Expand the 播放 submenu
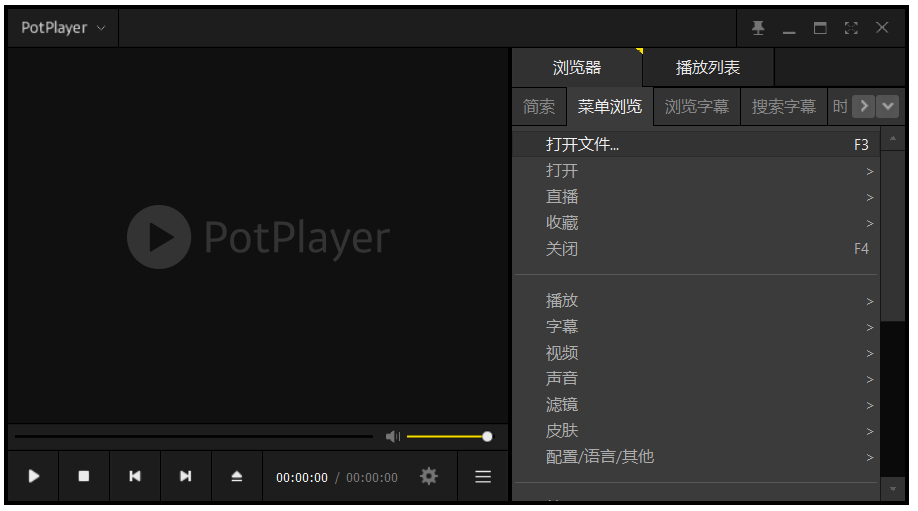Viewport: 918px width, 511px height. (x=696, y=301)
